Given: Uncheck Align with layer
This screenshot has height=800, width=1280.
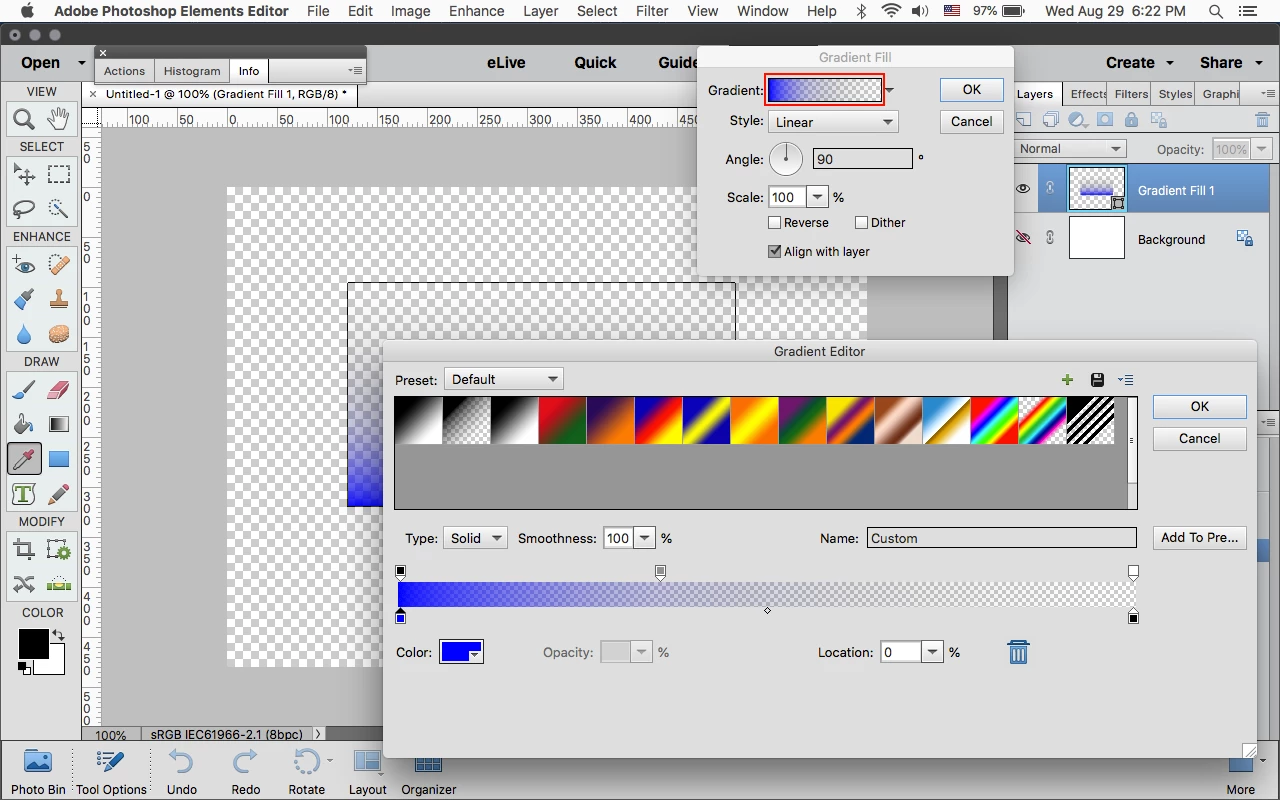Looking at the screenshot, I should (774, 251).
